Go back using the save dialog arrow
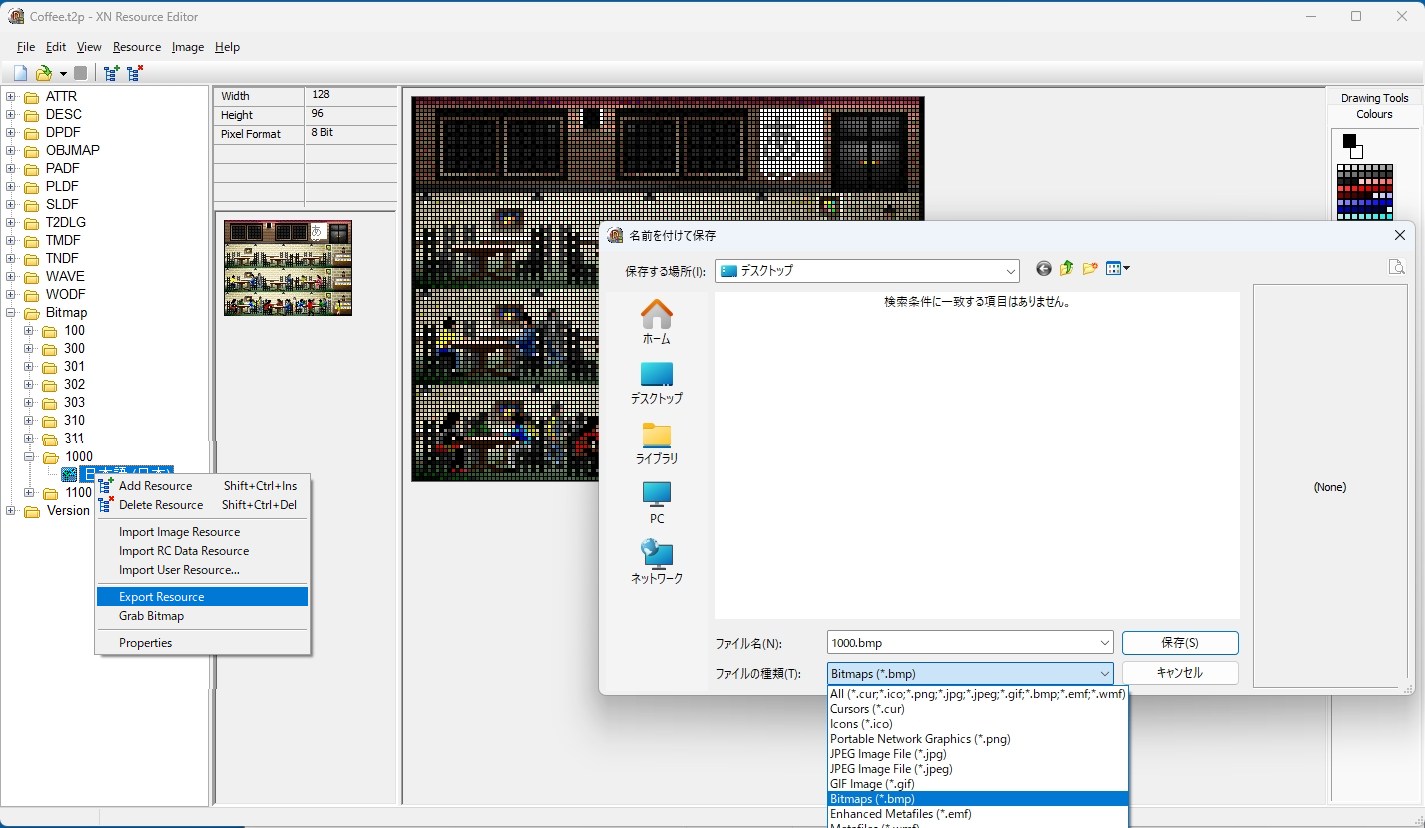This screenshot has width=1425, height=828. pos(1044,268)
